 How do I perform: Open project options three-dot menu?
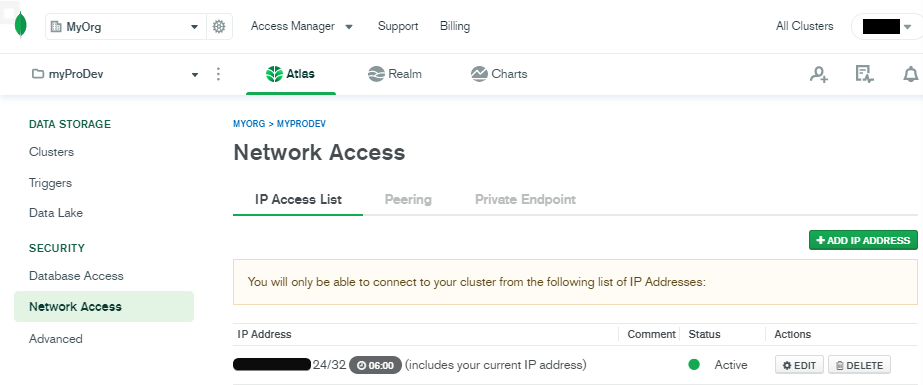click(218, 74)
